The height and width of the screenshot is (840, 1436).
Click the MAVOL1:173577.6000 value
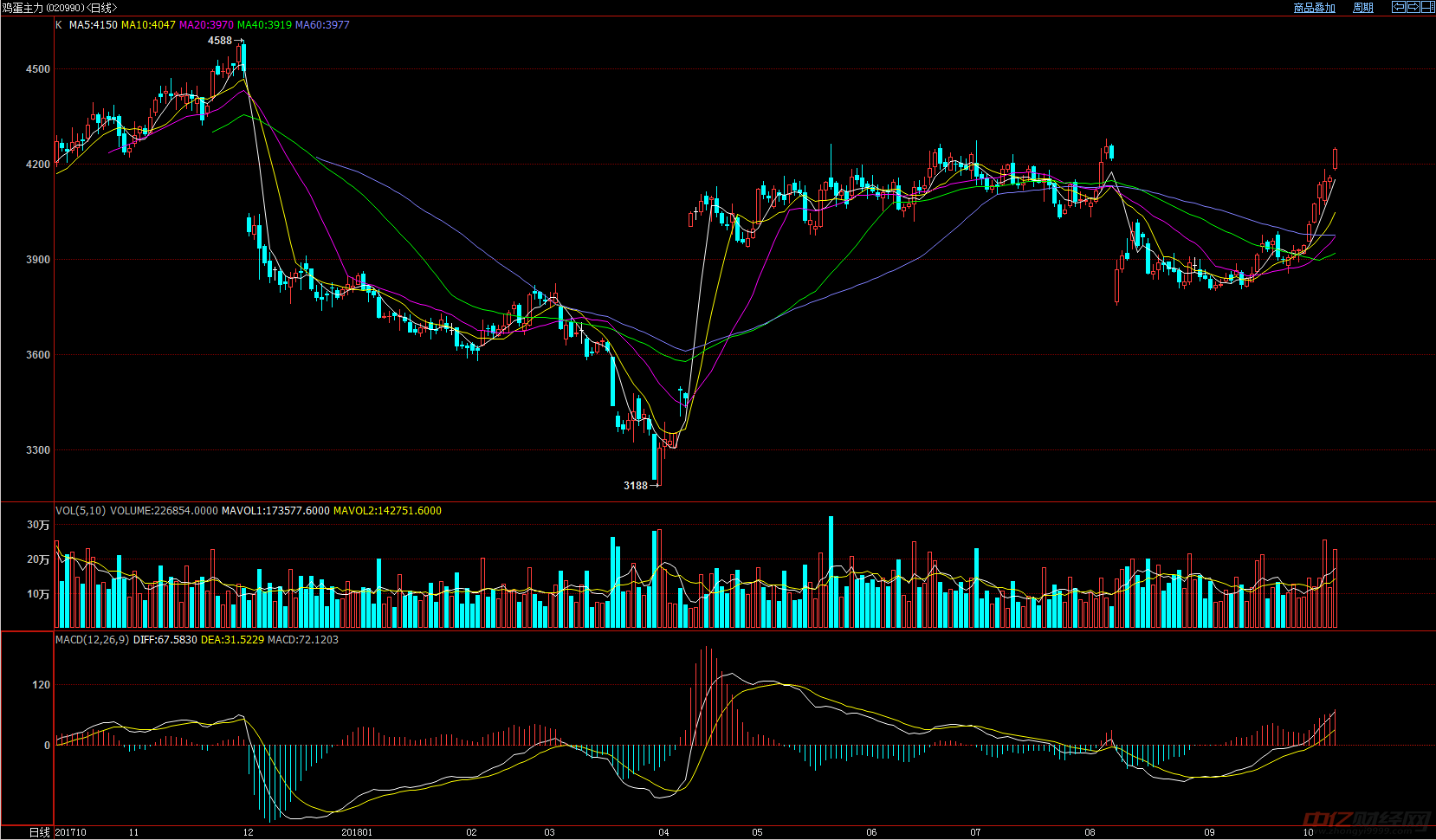pos(275,511)
